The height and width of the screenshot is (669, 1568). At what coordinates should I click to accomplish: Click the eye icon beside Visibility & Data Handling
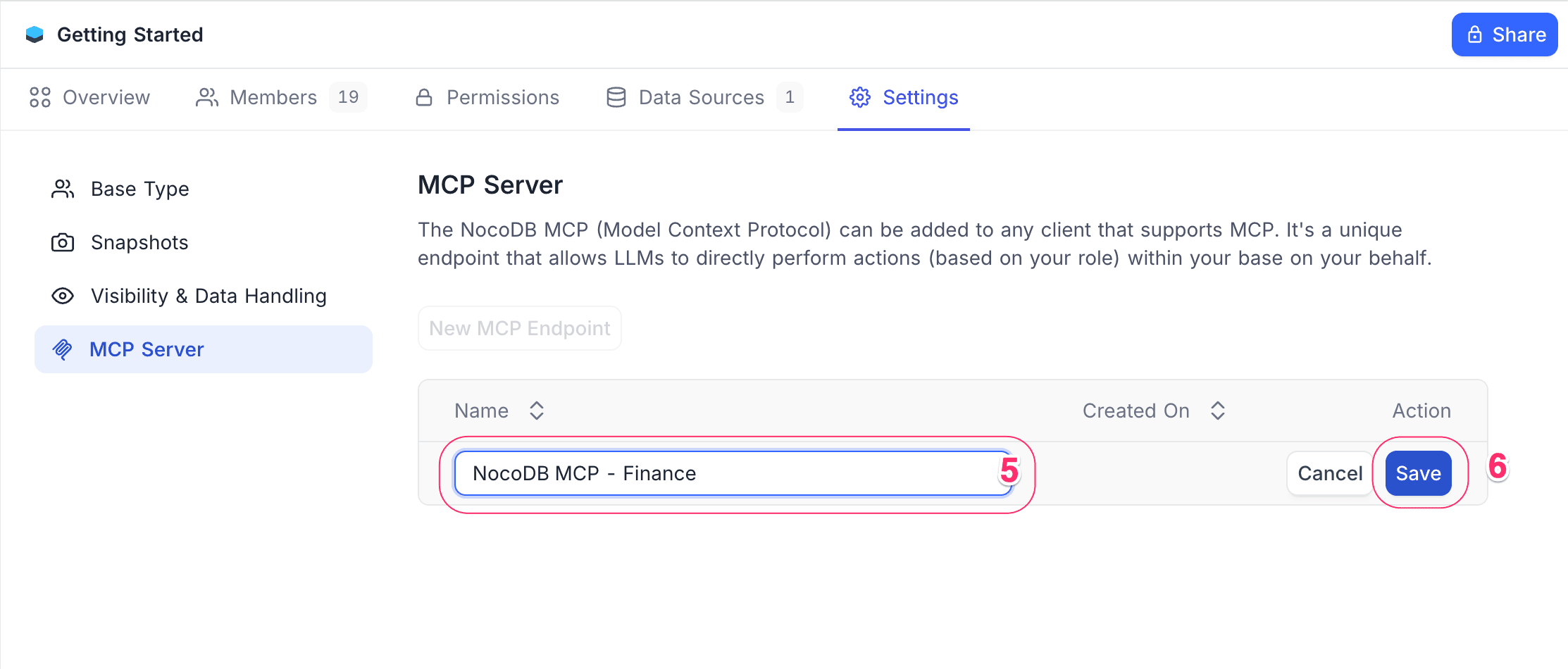coord(62,296)
